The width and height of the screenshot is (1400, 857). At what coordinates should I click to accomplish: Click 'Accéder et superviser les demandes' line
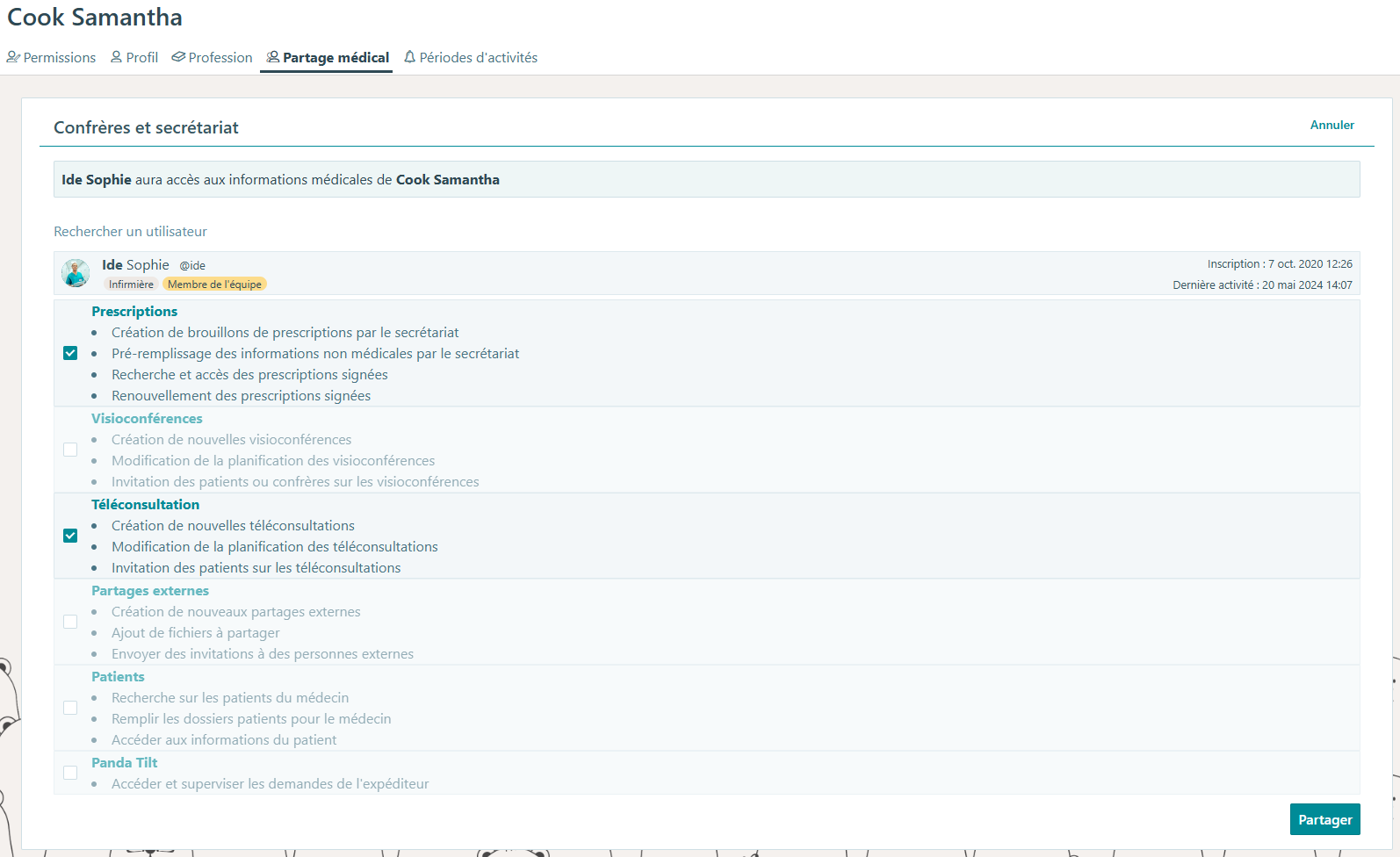(271, 784)
